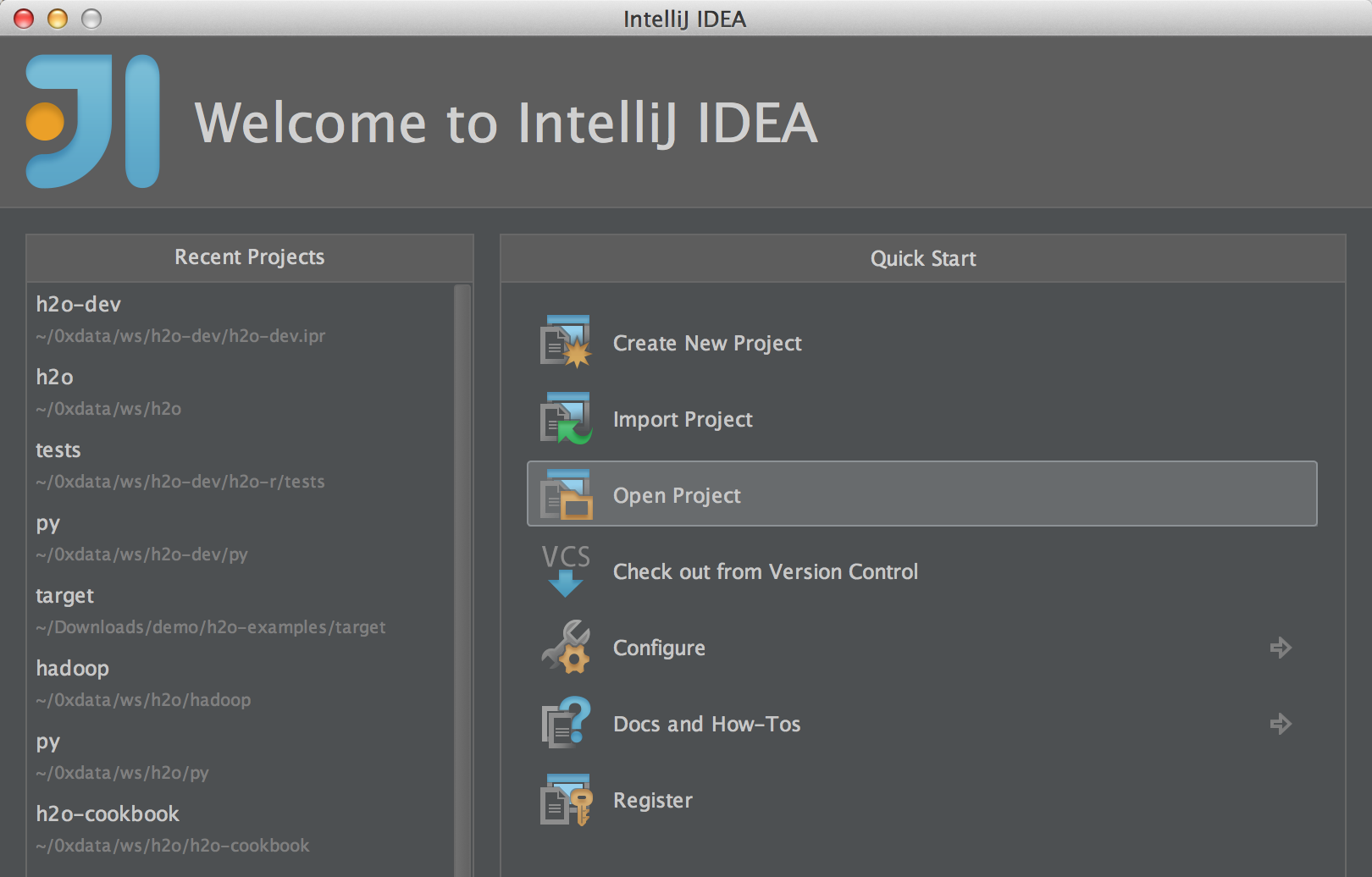The width and height of the screenshot is (1372, 877).
Task: Click path ~/0xdata/ws/h2o-dev/h2o-r/tests
Action: coord(180,482)
